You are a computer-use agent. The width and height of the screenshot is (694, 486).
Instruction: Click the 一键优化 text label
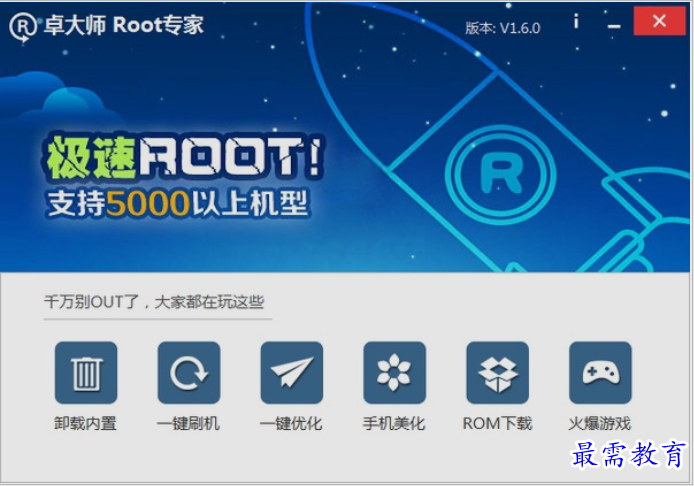[x=291, y=424]
